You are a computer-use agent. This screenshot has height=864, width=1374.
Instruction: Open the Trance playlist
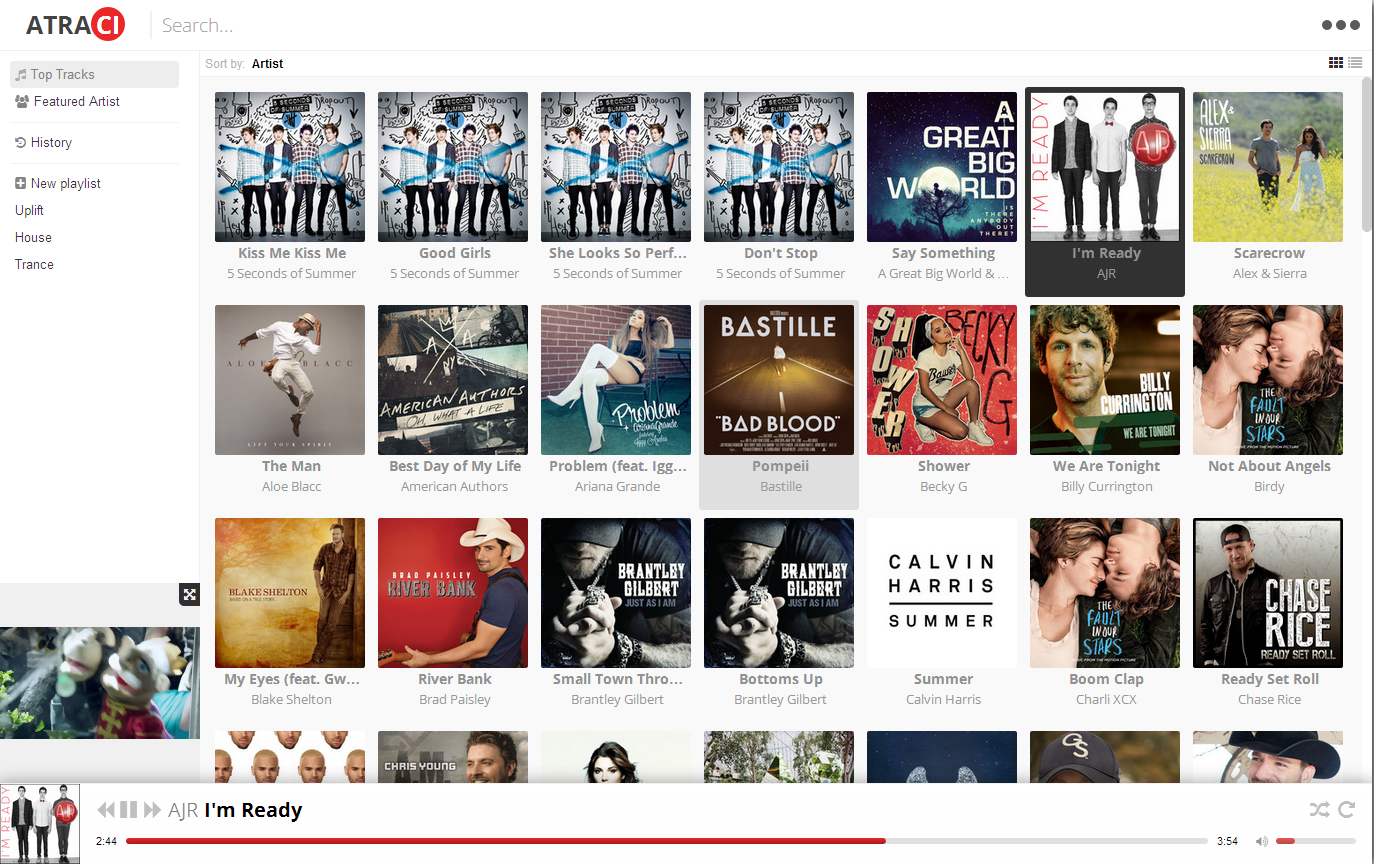click(x=34, y=264)
